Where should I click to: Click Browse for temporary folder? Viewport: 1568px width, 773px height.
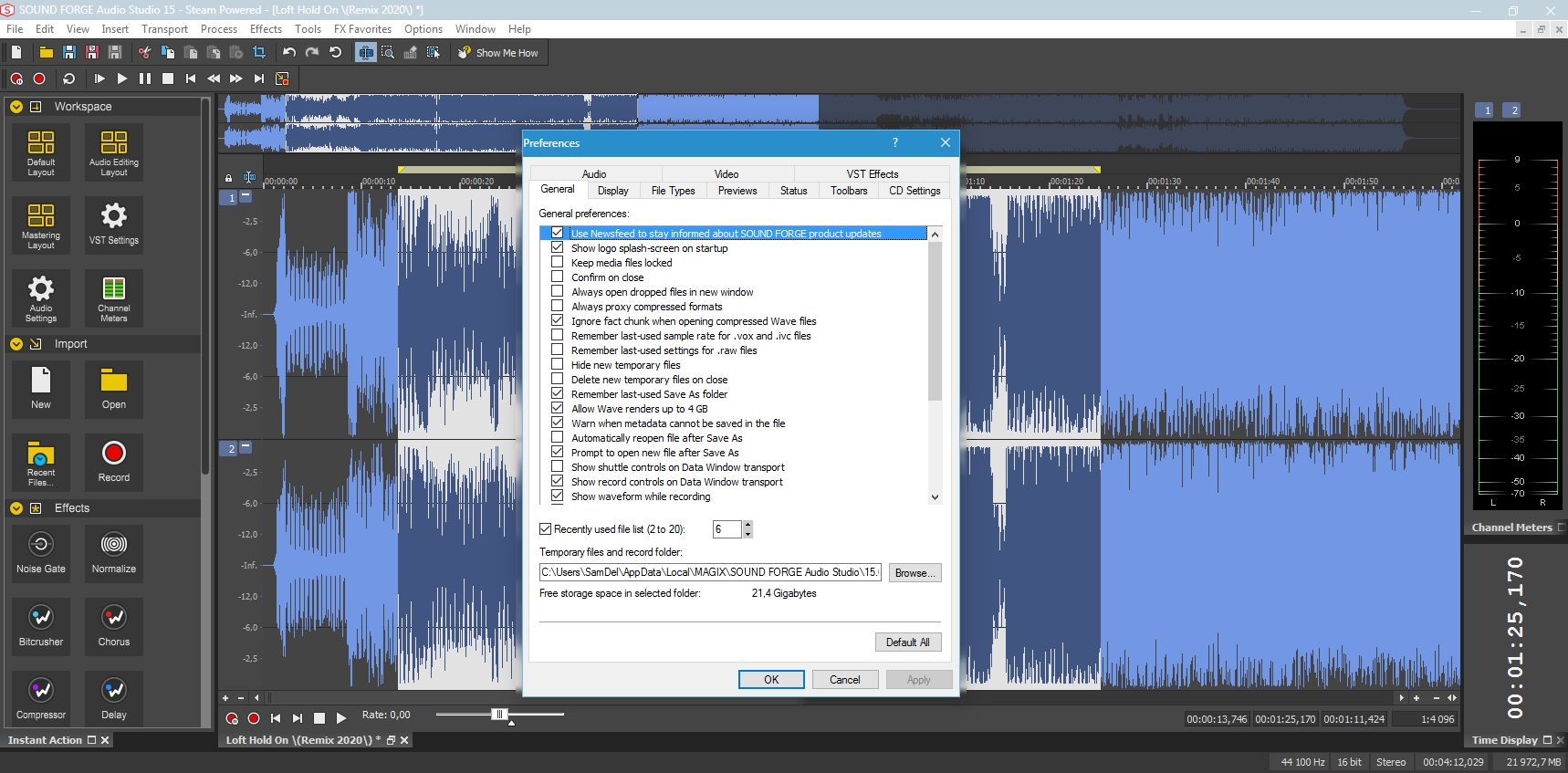[915, 573]
